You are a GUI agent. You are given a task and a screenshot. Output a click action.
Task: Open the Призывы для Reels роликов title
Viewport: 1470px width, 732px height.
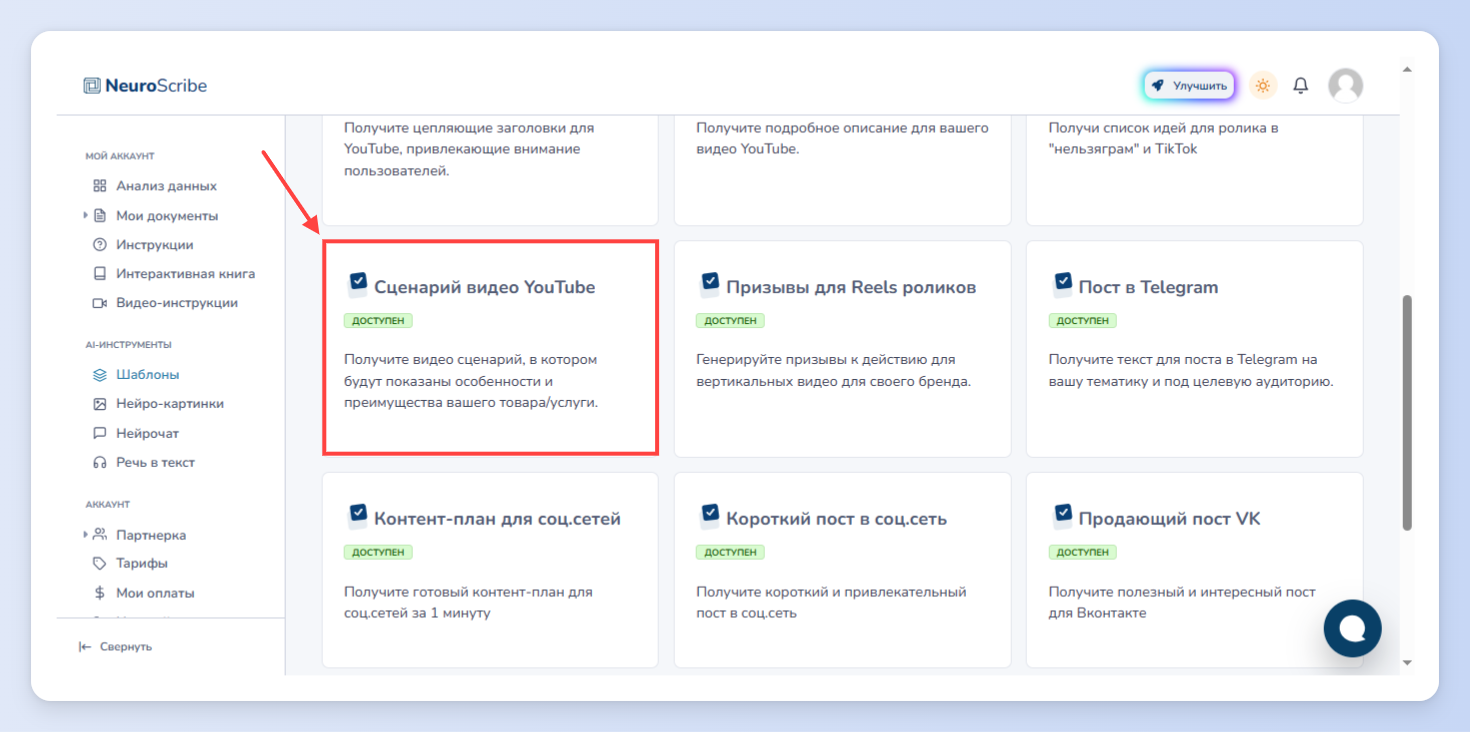[851, 287]
